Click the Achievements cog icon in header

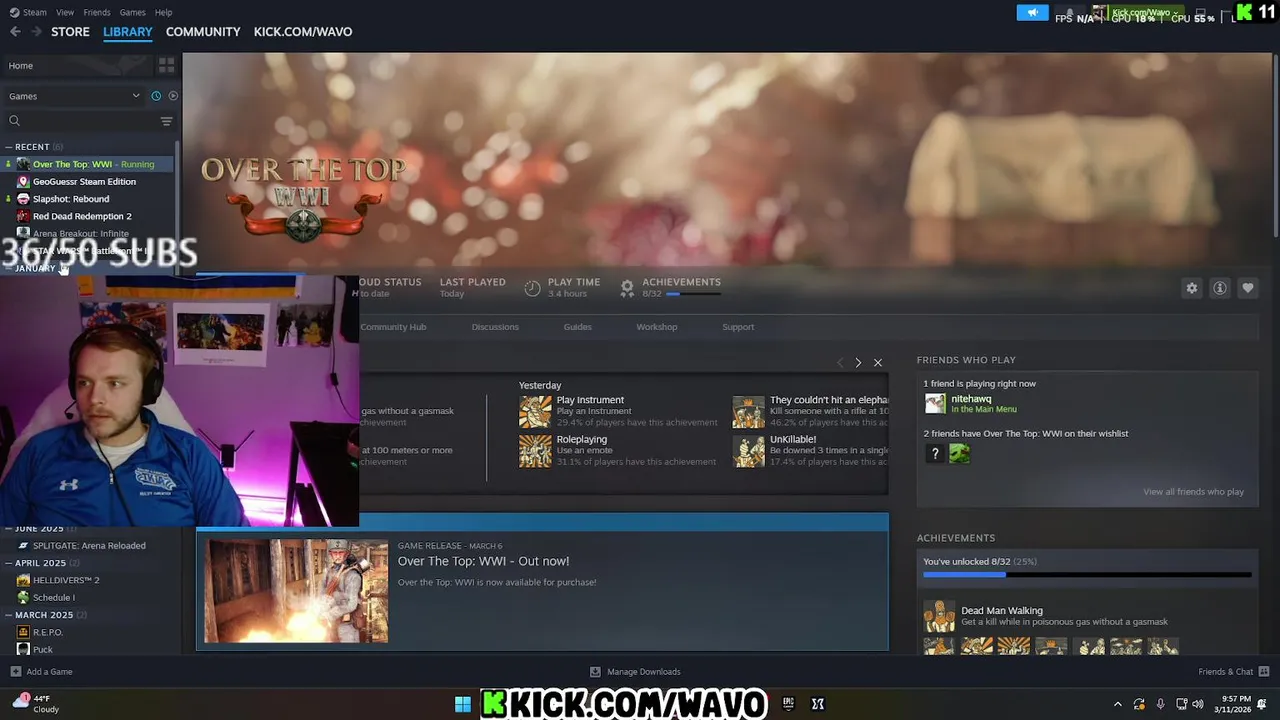[627, 288]
